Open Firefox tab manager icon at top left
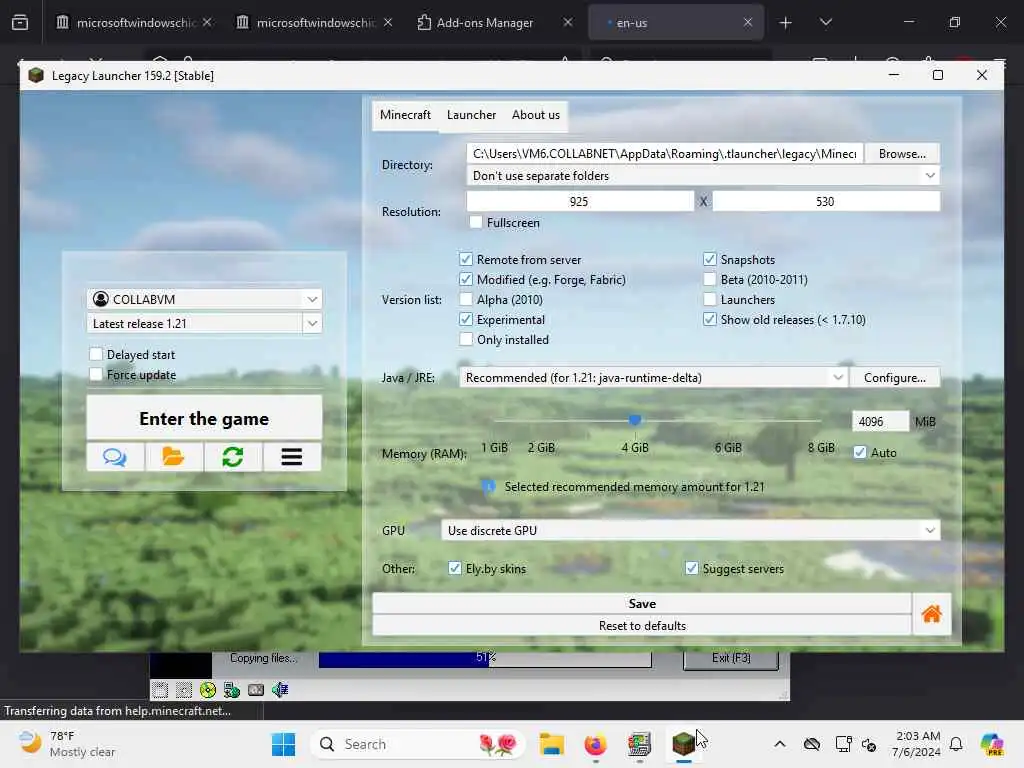The height and width of the screenshot is (768, 1024). [20, 22]
